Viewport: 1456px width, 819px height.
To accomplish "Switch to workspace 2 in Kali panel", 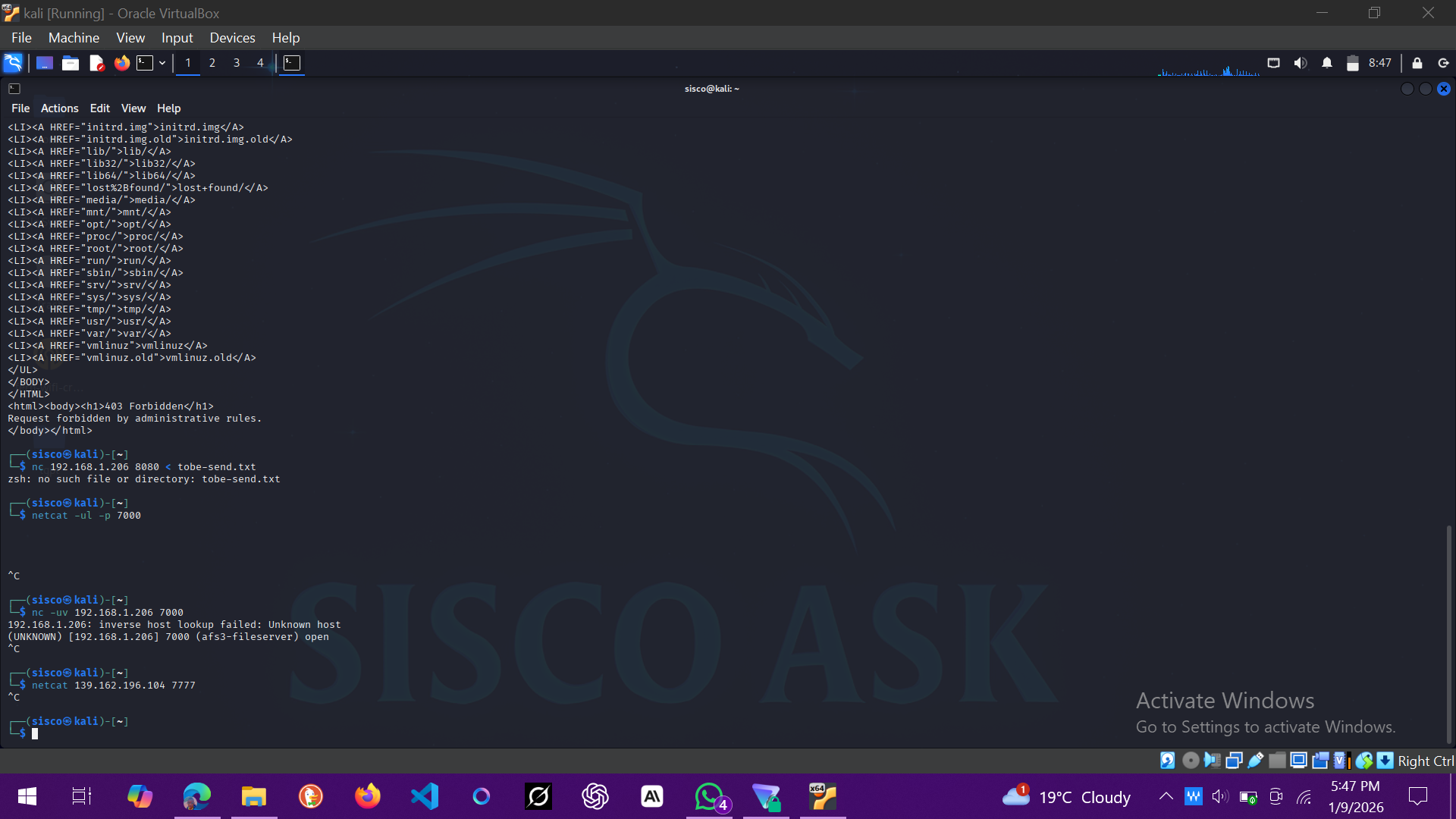I will pos(212,63).
